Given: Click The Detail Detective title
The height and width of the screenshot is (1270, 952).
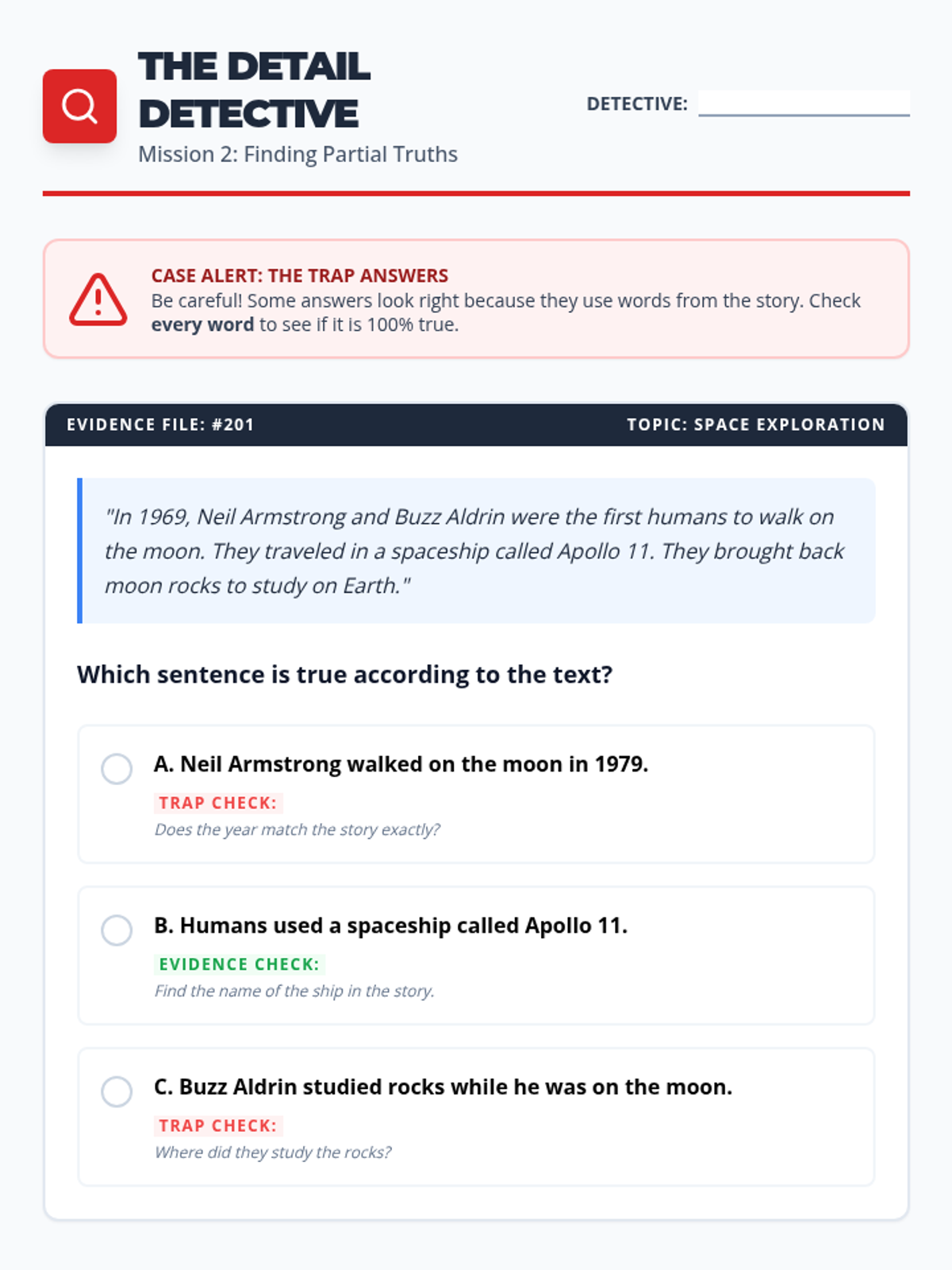Looking at the screenshot, I should (x=254, y=90).
